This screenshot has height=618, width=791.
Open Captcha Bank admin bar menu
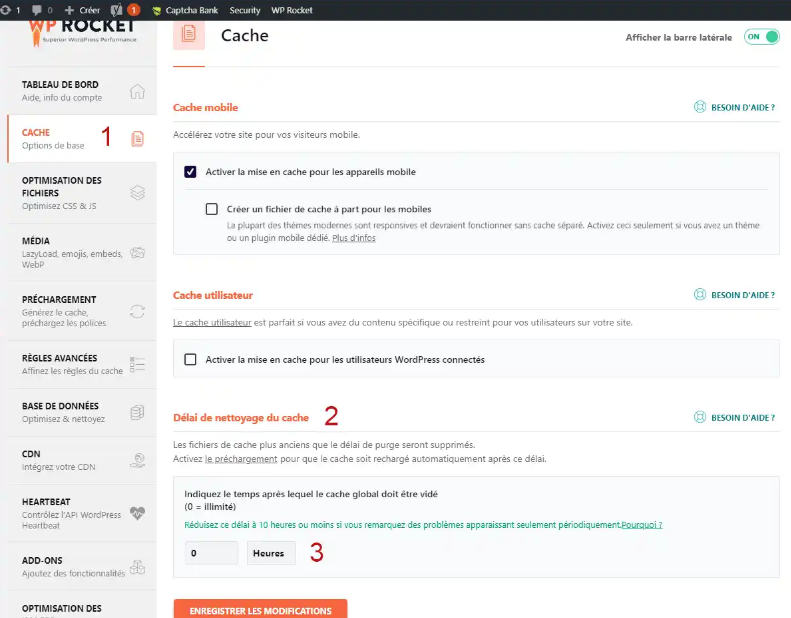click(185, 10)
